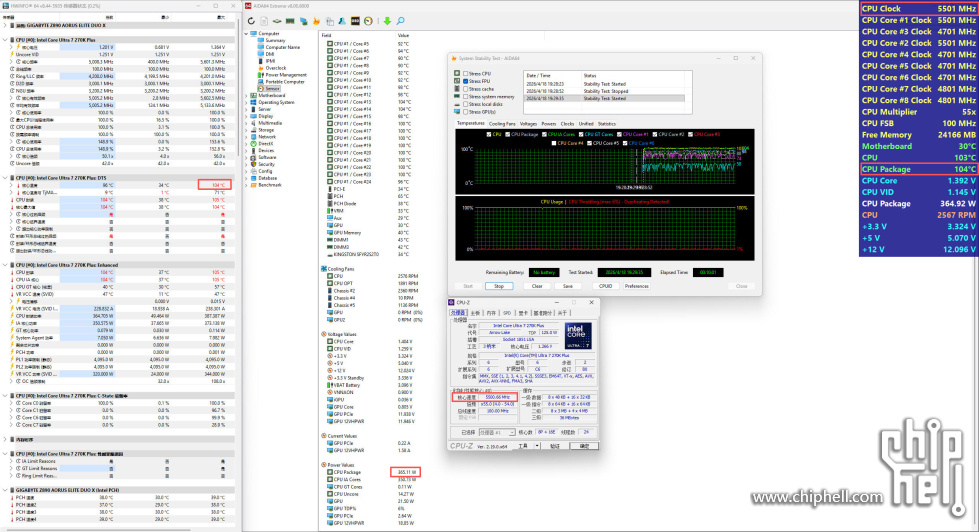
Task: Open the memory benchmark icon in AIDA64 toolbar
Action: [290, 21]
